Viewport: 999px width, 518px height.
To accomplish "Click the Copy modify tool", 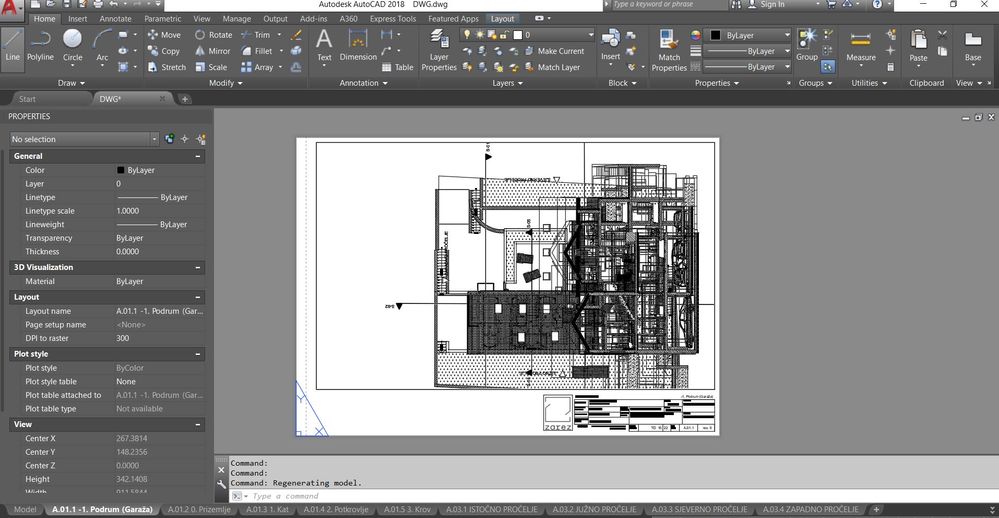I will coord(164,51).
